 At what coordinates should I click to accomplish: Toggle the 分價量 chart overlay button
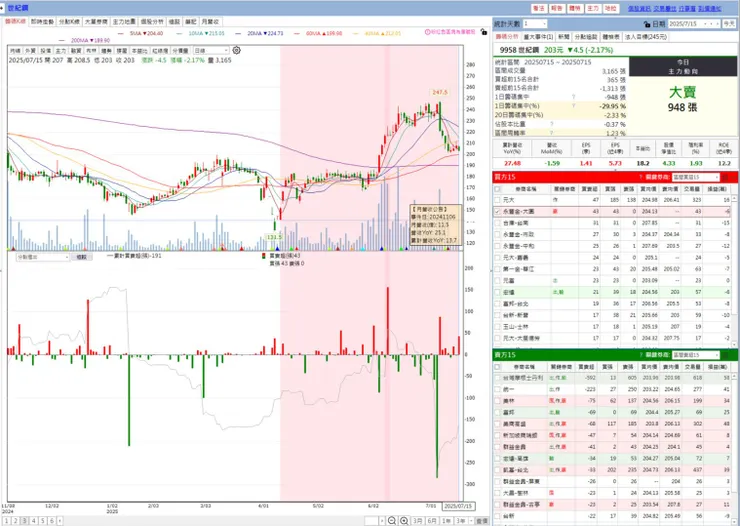pyautogui.click(x=180, y=50)
